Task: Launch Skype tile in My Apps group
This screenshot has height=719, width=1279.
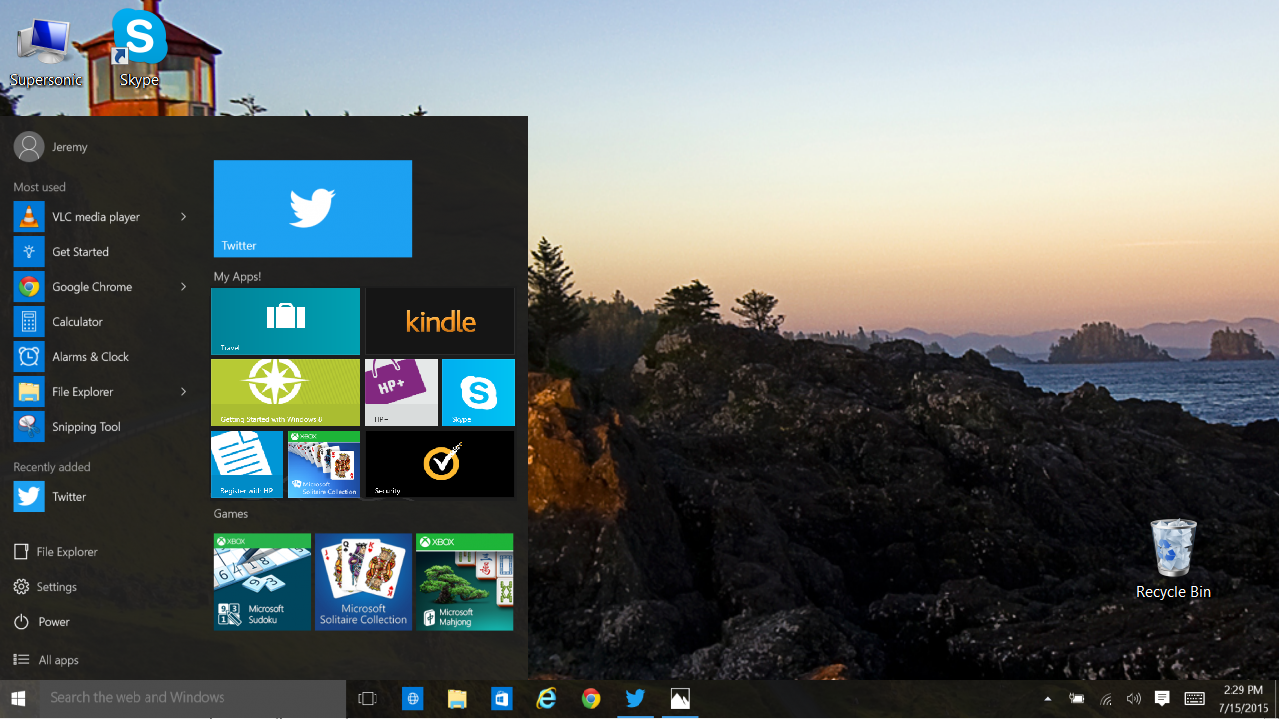Action: pos(478,393)
